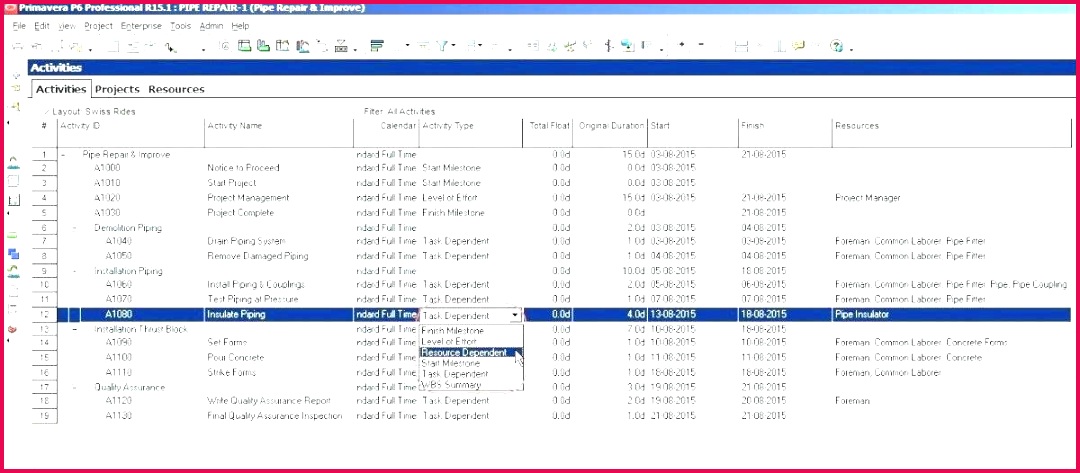Click the Total Float column header
The height and width of the screenshot is (473, 1080).
pos(548,126)
